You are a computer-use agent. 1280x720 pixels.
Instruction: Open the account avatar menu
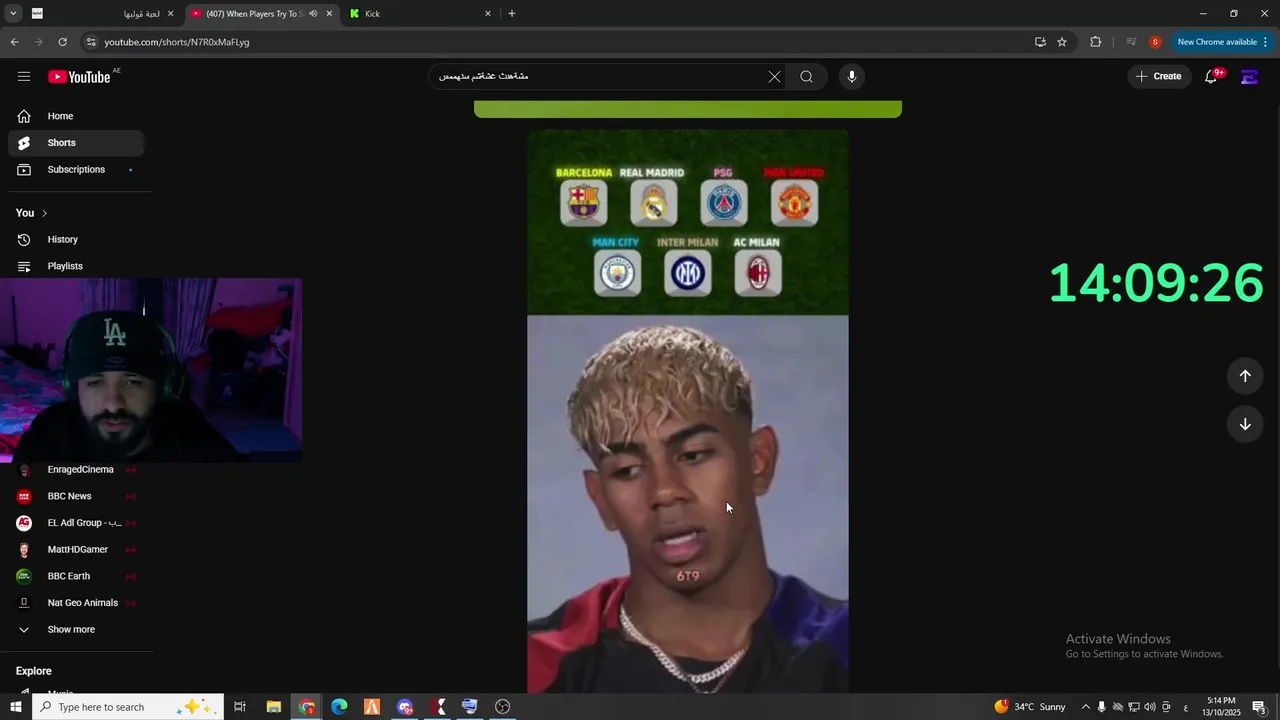(1249, 77)
